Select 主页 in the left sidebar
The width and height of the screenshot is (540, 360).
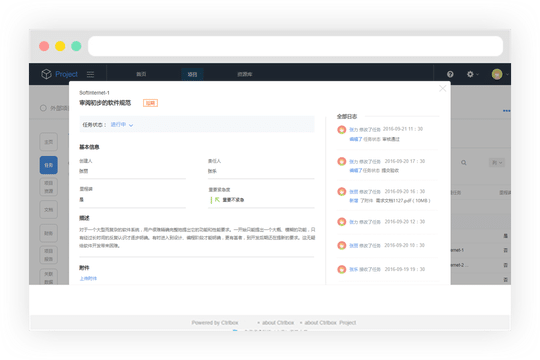pos(49,142)
